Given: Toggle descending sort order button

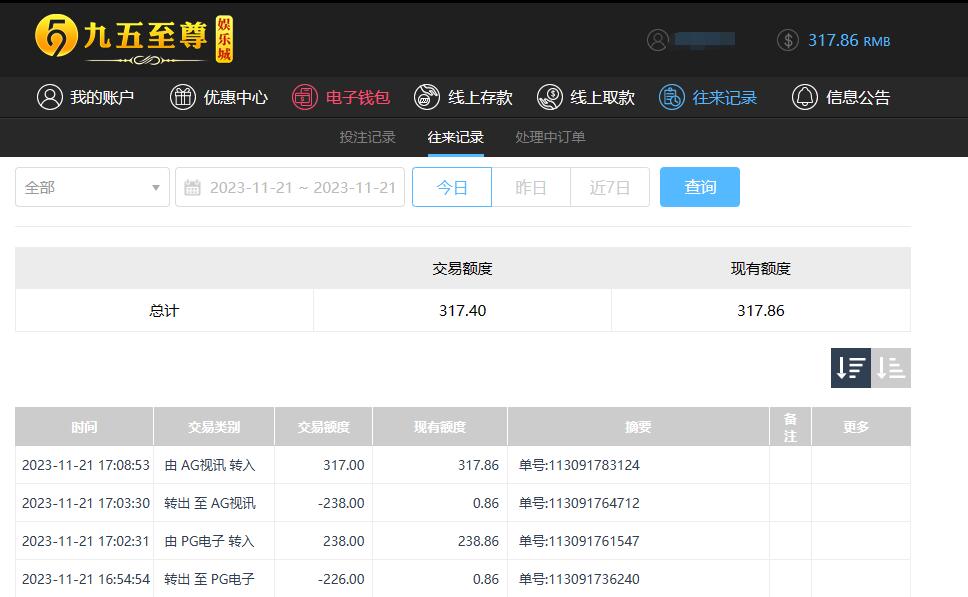Looking at the screenshot, I should 851,368.
